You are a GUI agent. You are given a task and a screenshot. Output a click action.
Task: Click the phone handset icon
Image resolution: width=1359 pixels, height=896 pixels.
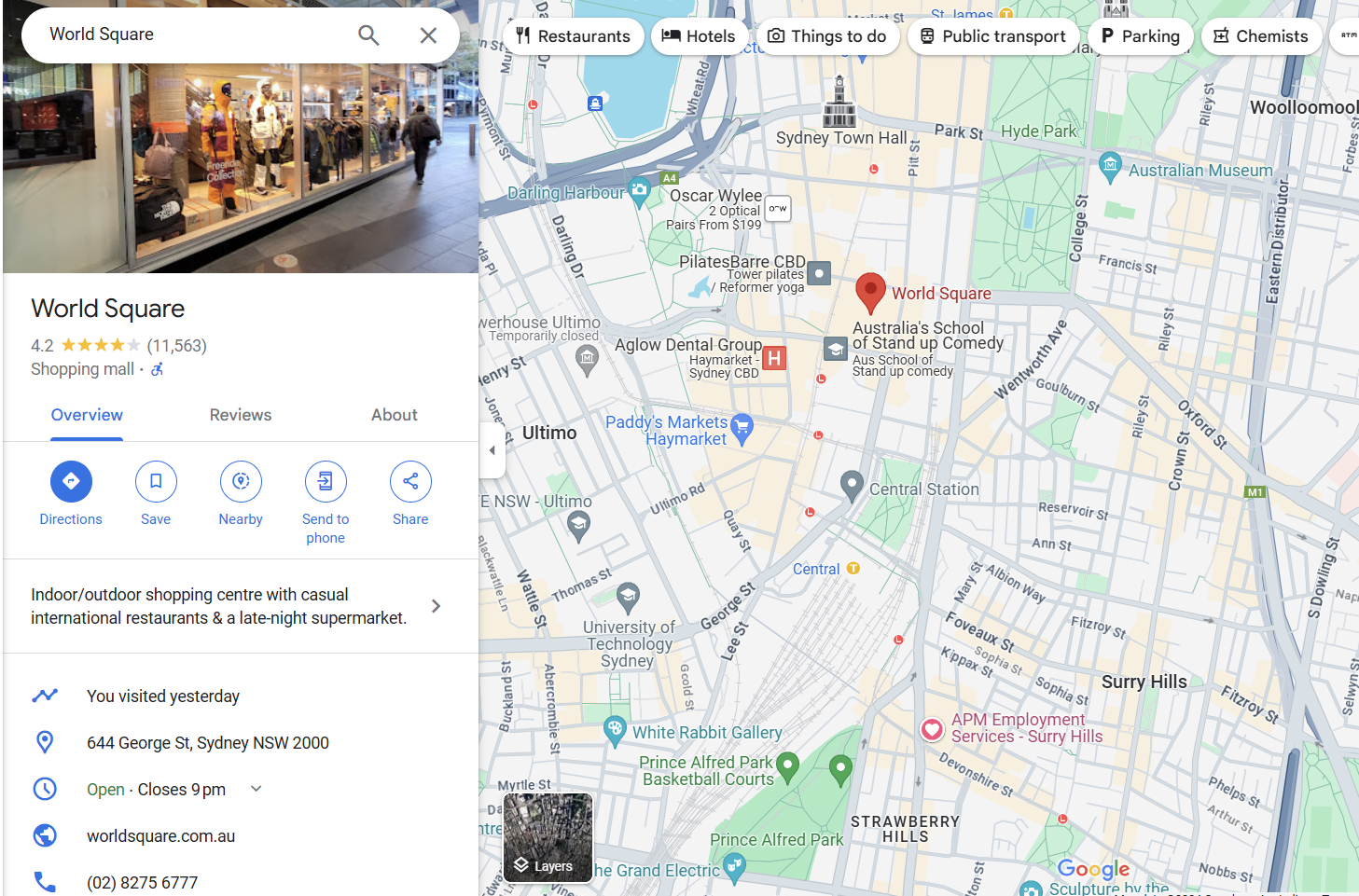pyautogui.click(x=45, y=882)
